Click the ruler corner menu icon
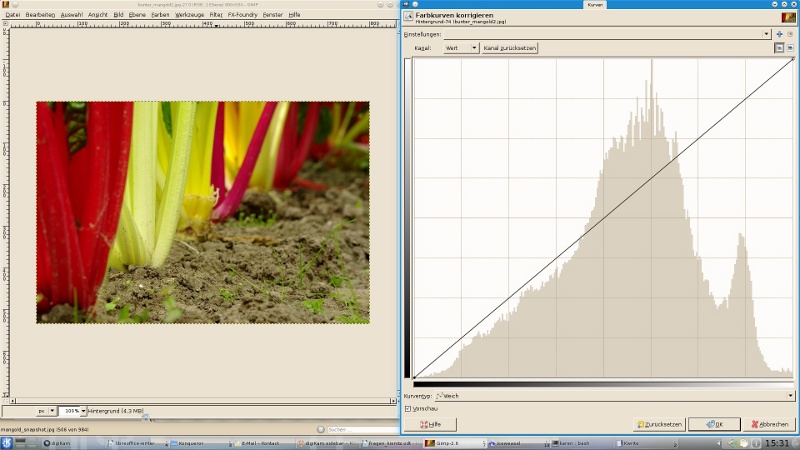 click(x=5, y=25)
